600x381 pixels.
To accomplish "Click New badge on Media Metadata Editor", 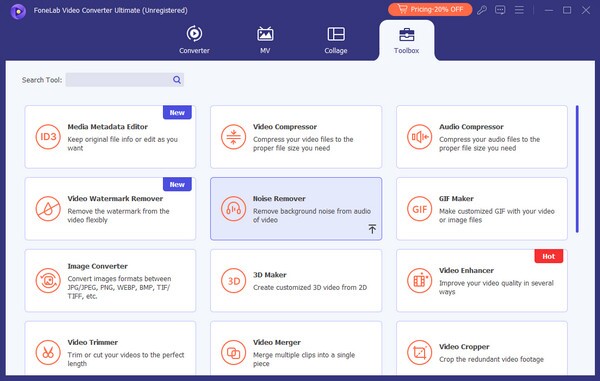I will (x=177, y=112).
